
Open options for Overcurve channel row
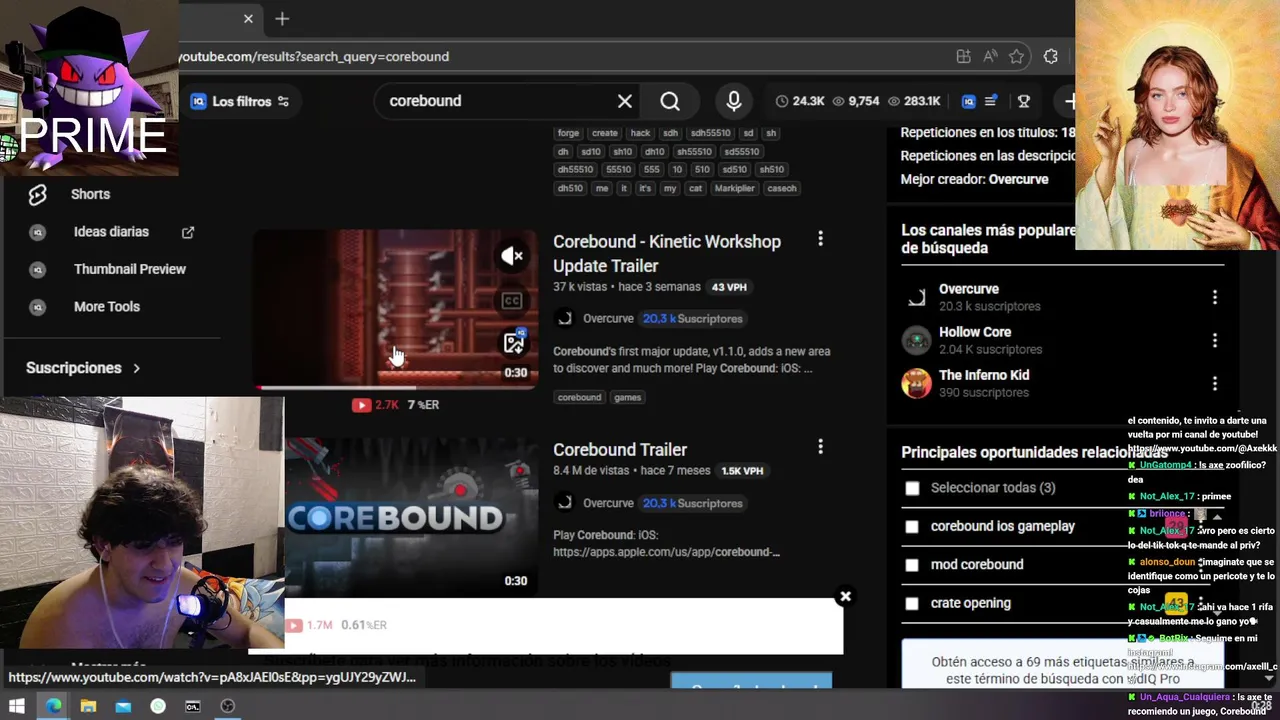(x=1215, y=297)
